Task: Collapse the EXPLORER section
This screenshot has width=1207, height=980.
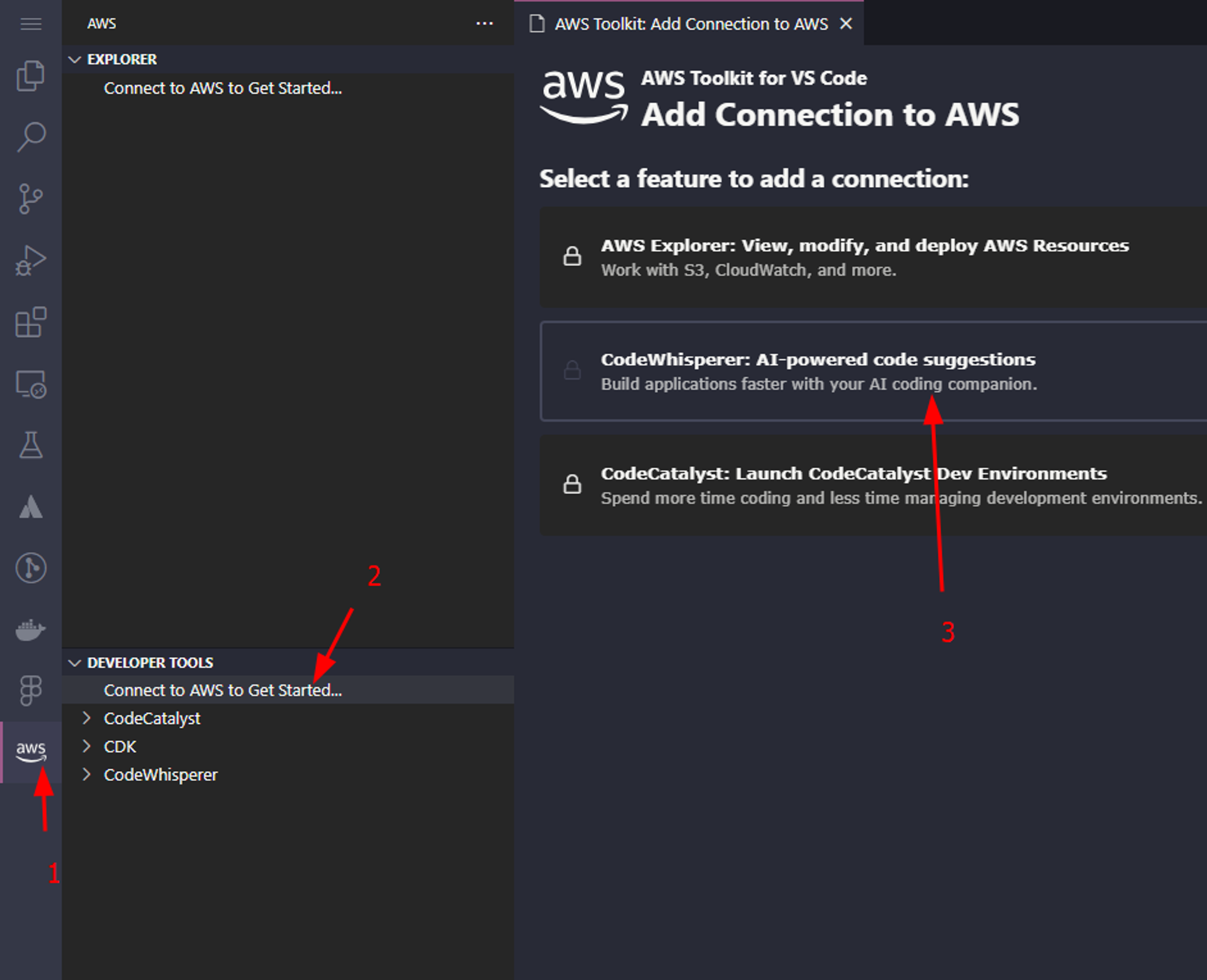Action: coord(75,59)
